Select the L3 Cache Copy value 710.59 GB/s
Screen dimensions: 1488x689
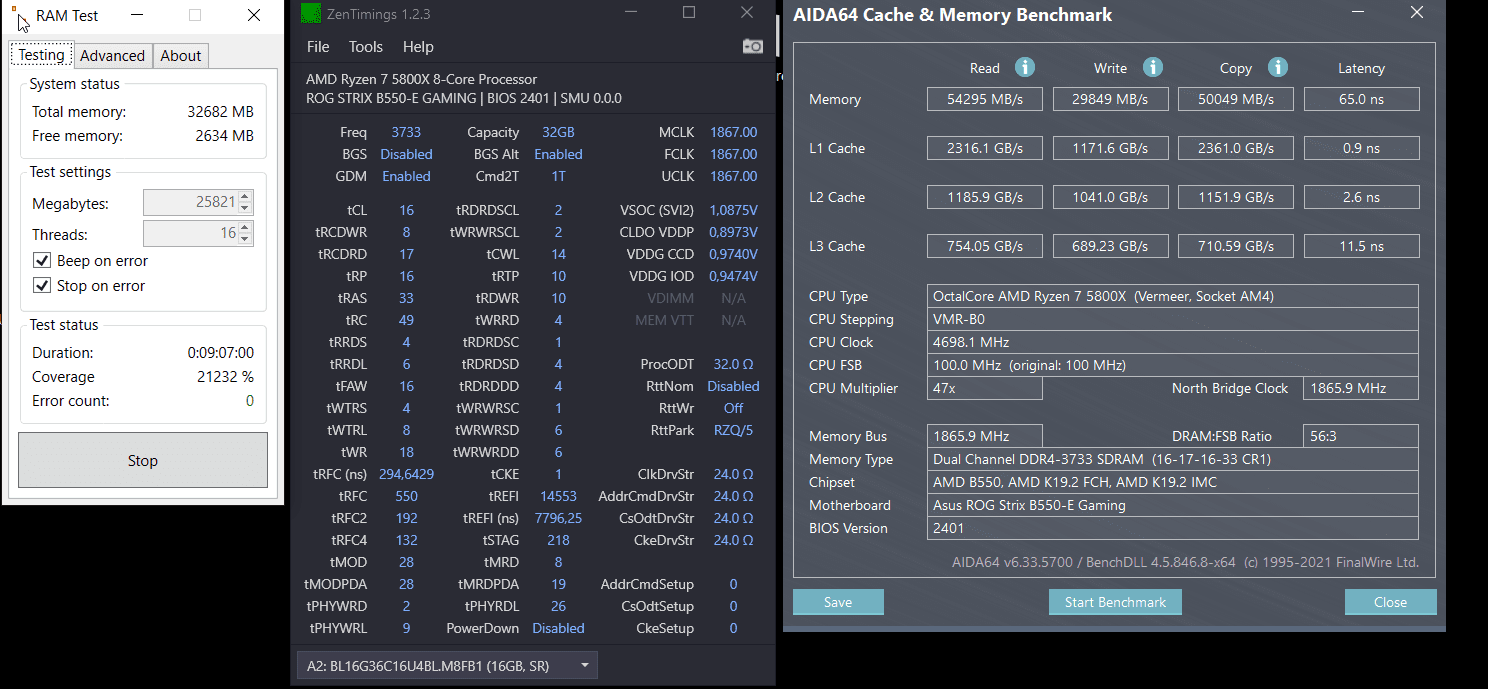1236,246
